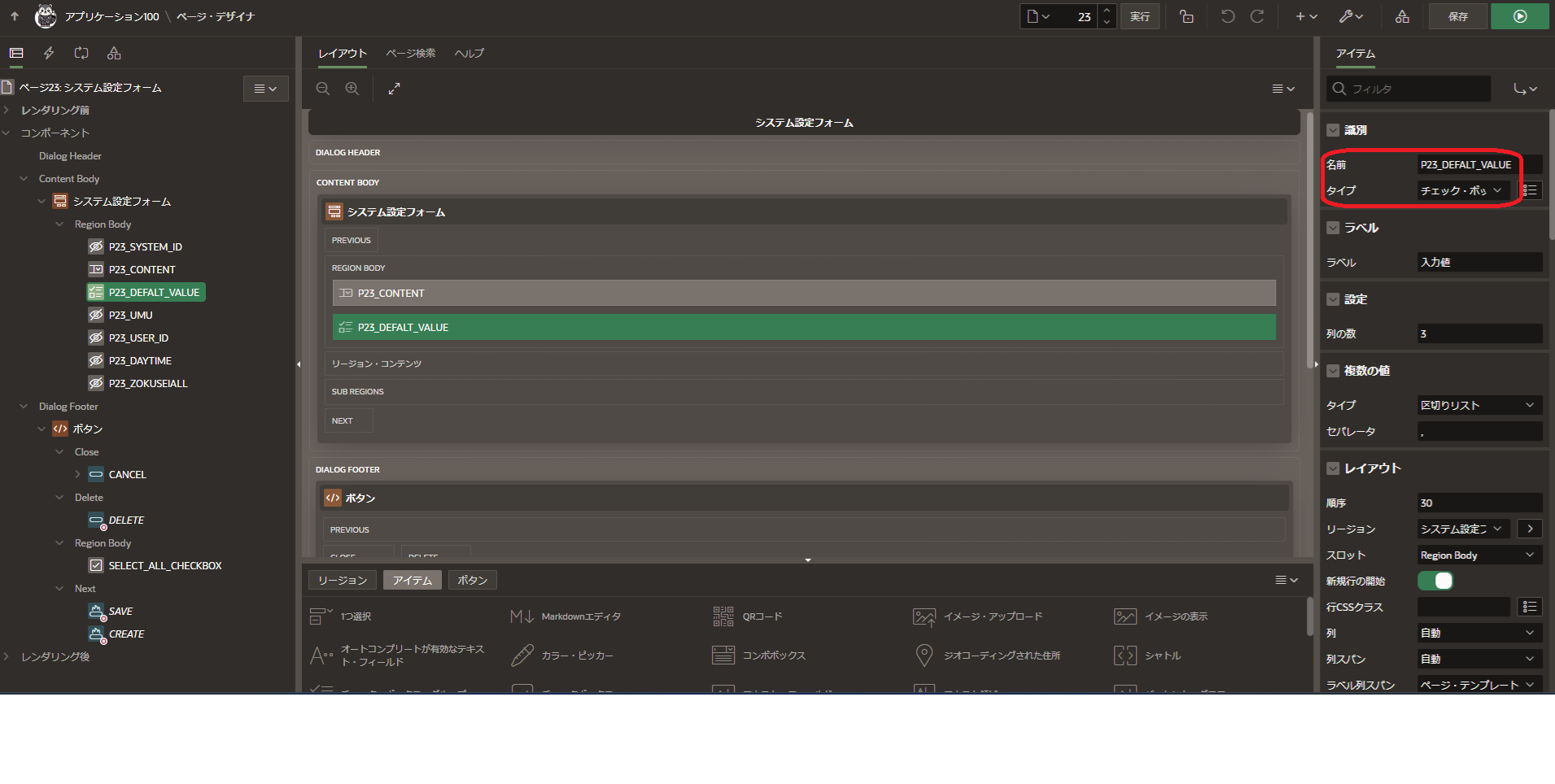
Task: Open 行CSSクラス quick pick list icon
Action: (x=1530, y=607)
